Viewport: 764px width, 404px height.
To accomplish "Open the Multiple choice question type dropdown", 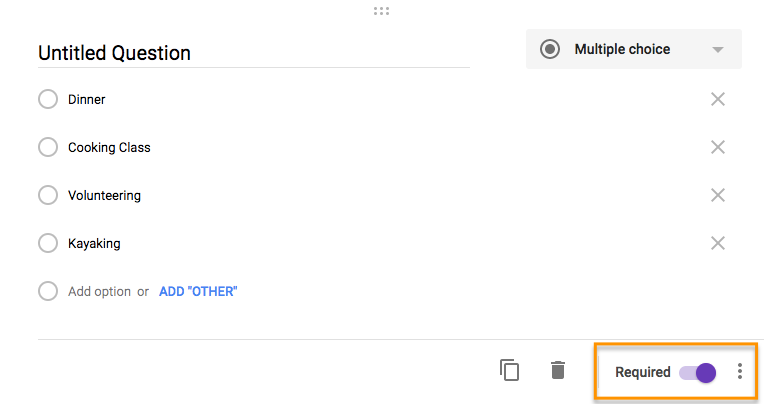I will (633, 49).
